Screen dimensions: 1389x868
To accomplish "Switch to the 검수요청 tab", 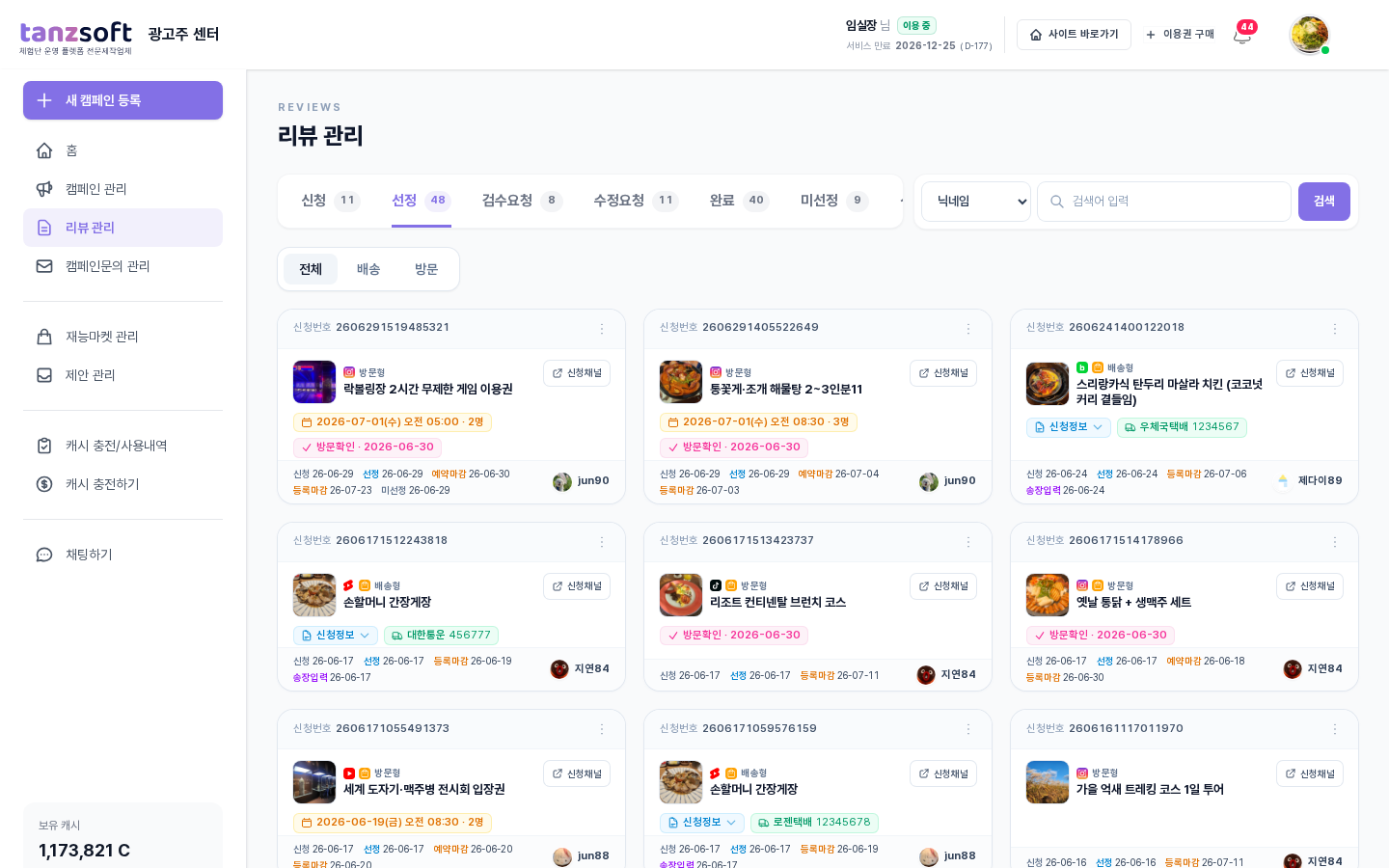I will tap(522, 201).
